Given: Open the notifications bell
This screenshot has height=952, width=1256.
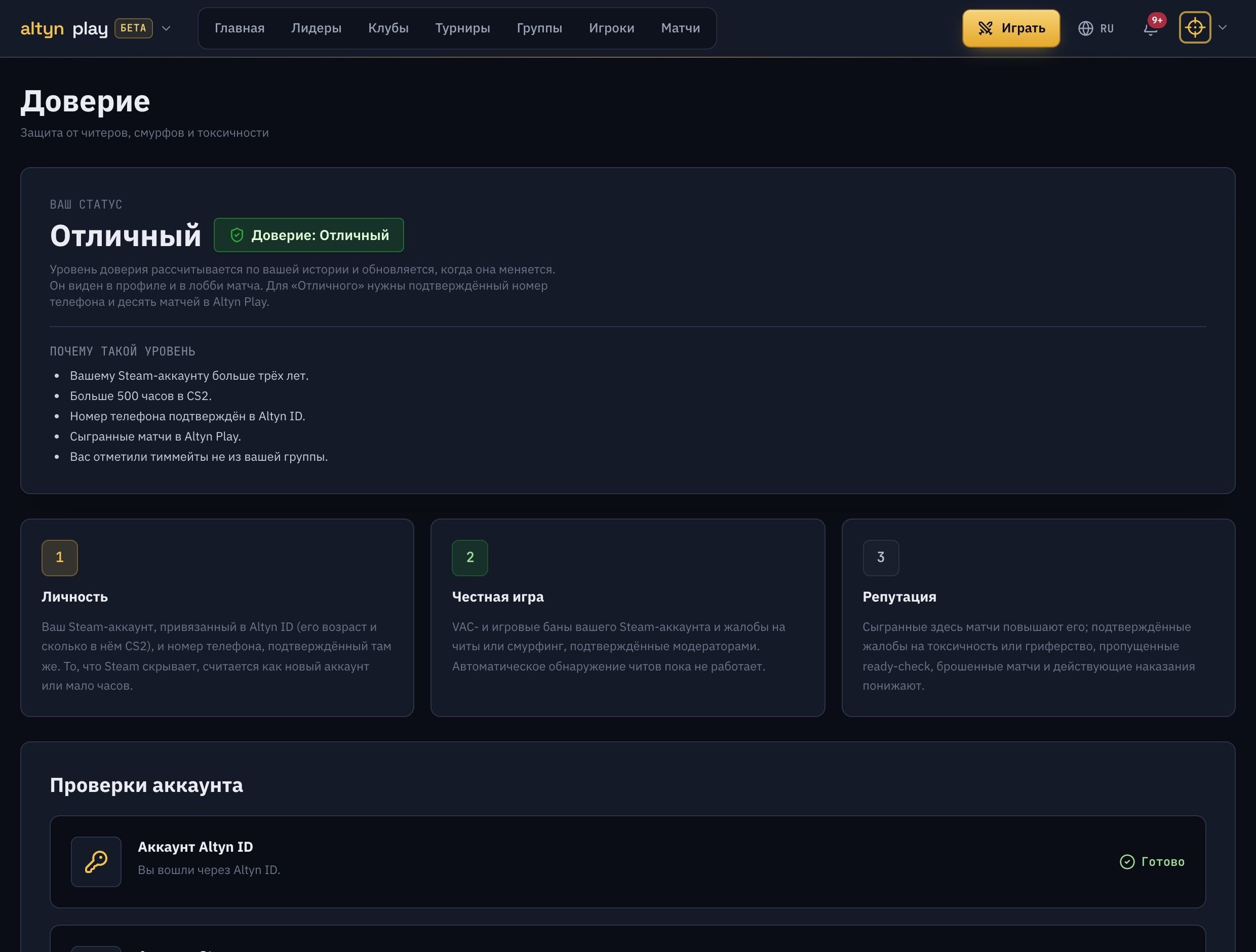Looking at the screenshot, I should [1150, 29].
